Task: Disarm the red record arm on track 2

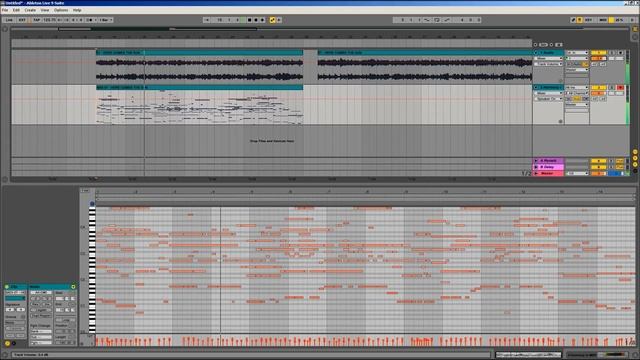Action: [x=620, y=87]
